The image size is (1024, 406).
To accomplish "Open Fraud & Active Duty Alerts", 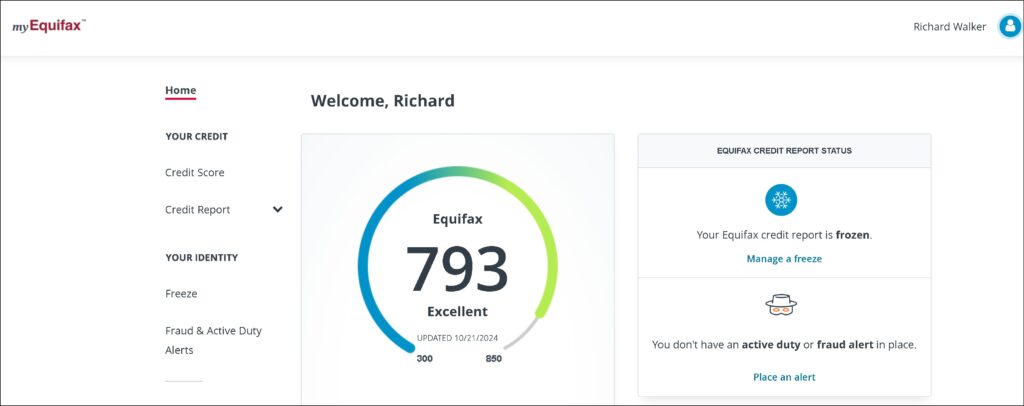I will [x=213, y=340].
